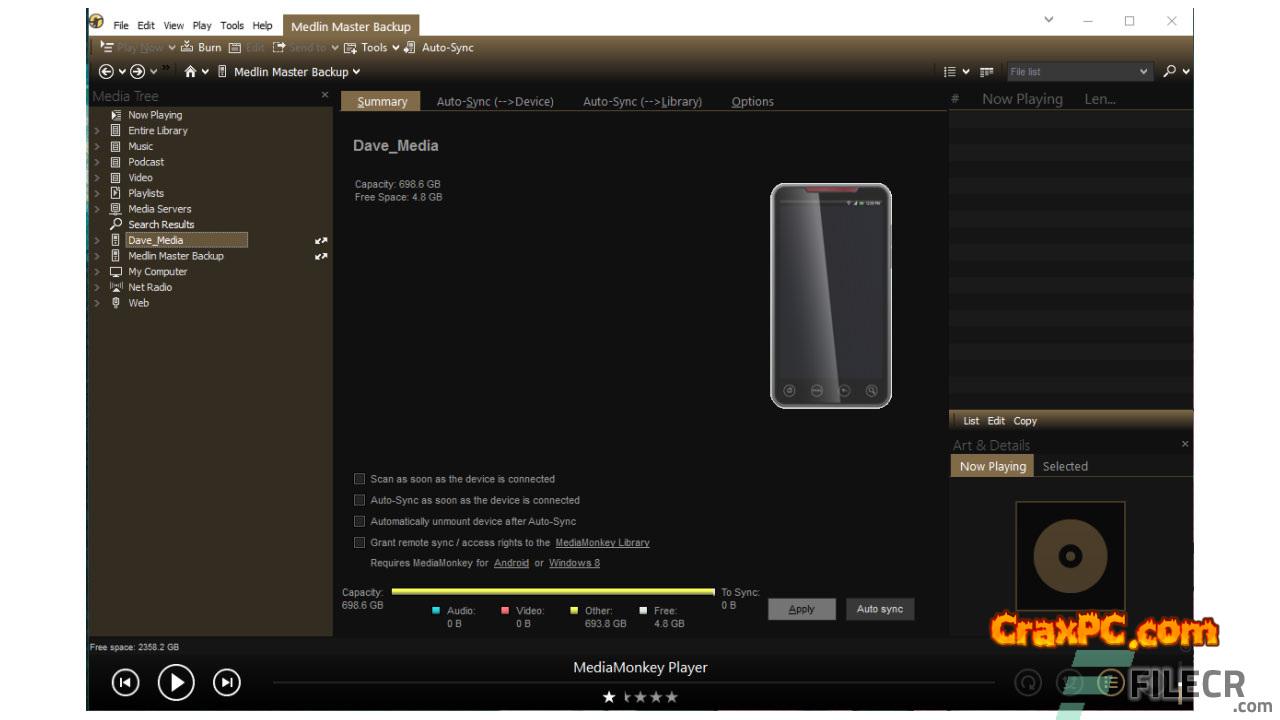Play the track with the Play button
The height and width of the screenshot is (720, 1280).
point(176,682)
